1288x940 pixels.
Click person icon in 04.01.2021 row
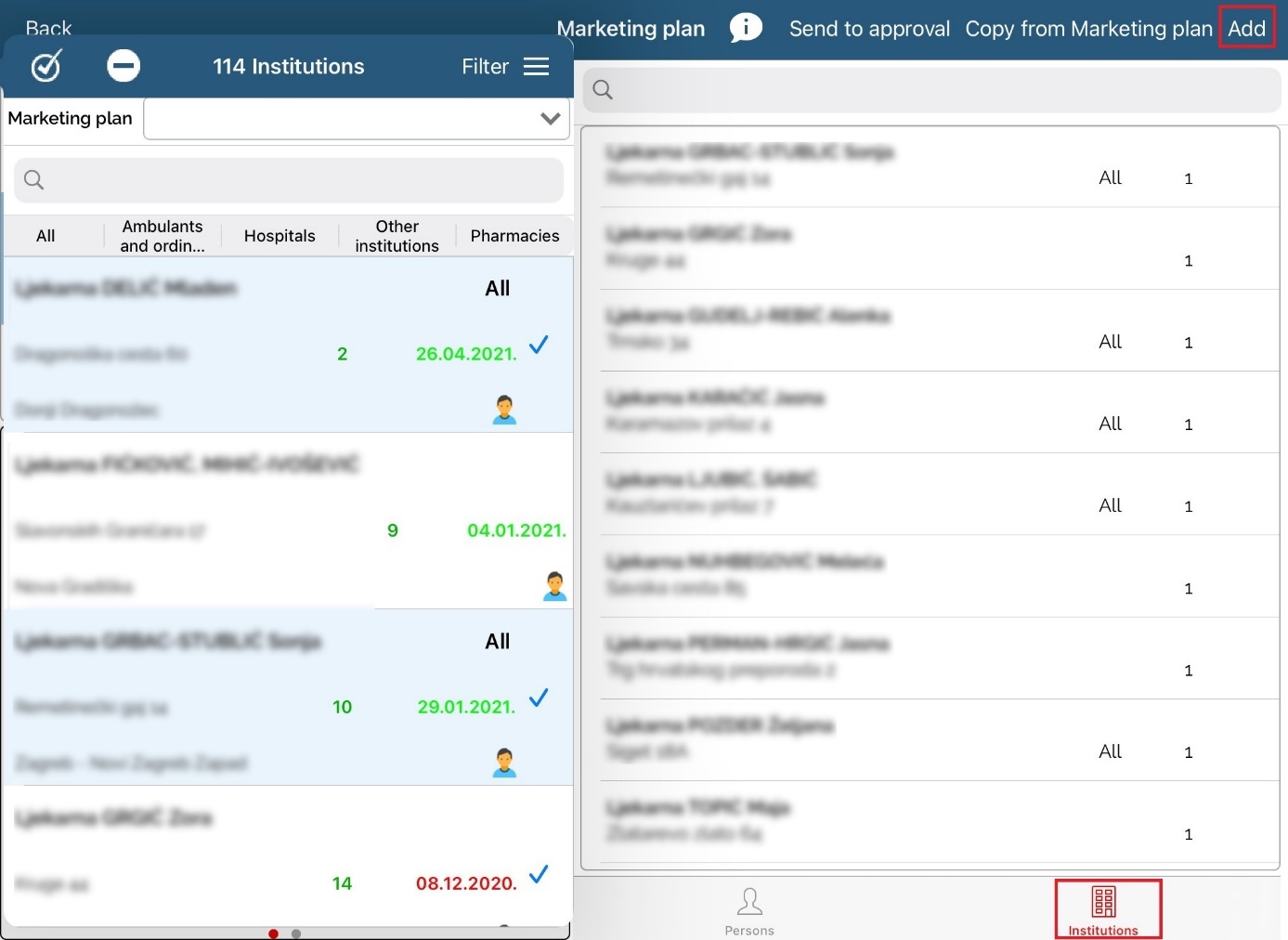[554, 586]
